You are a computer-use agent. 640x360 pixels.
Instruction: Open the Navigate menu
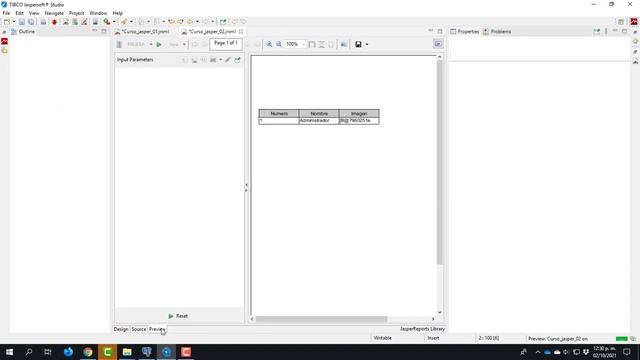coord(54,13)
